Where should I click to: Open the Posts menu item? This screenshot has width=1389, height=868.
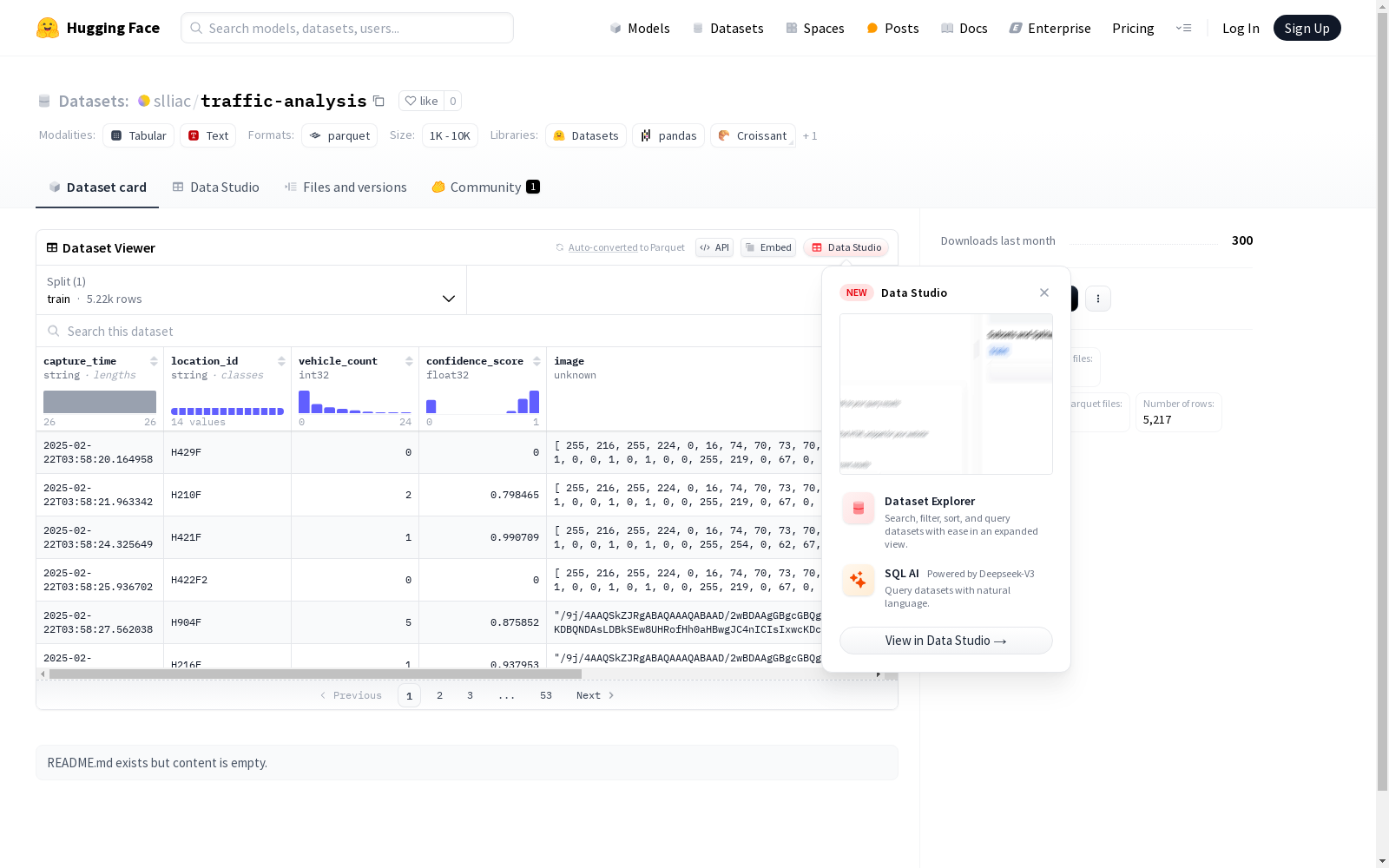(892, 28)
